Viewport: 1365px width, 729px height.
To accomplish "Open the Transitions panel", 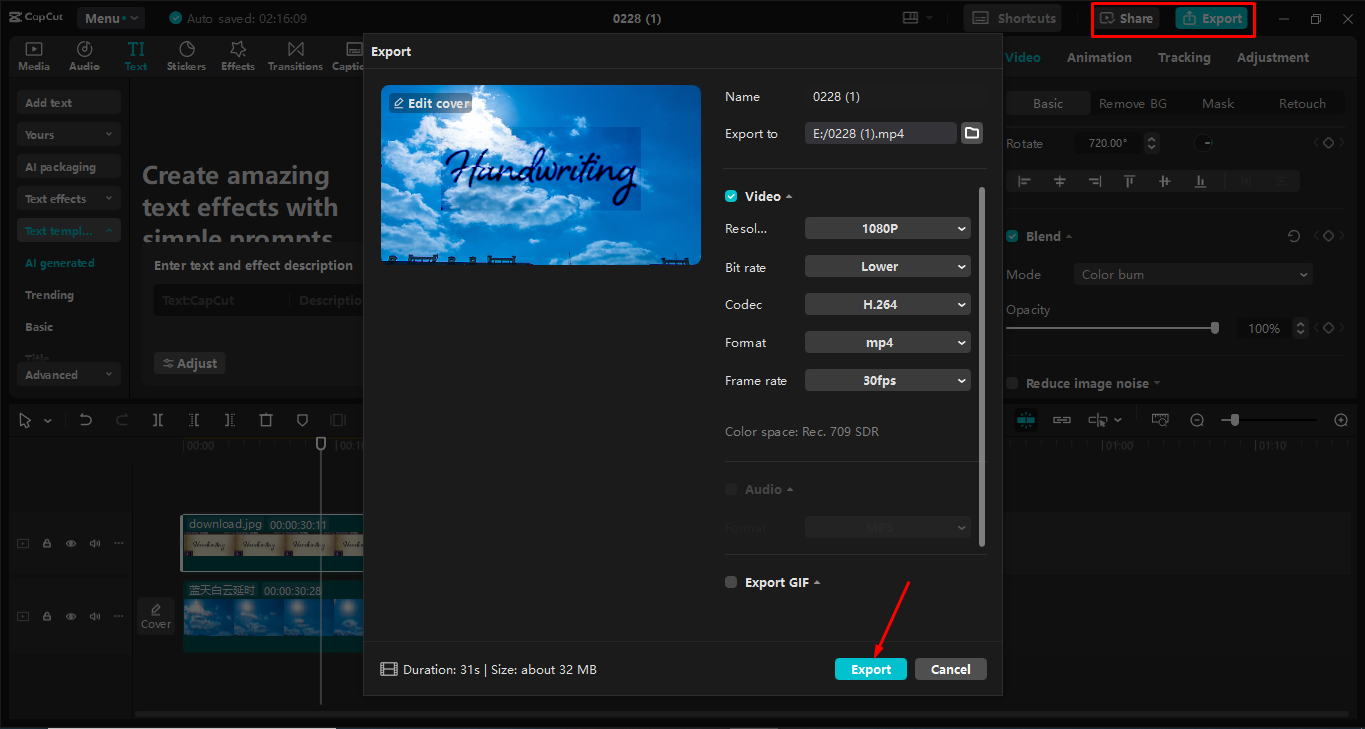I will pos(295,56).
